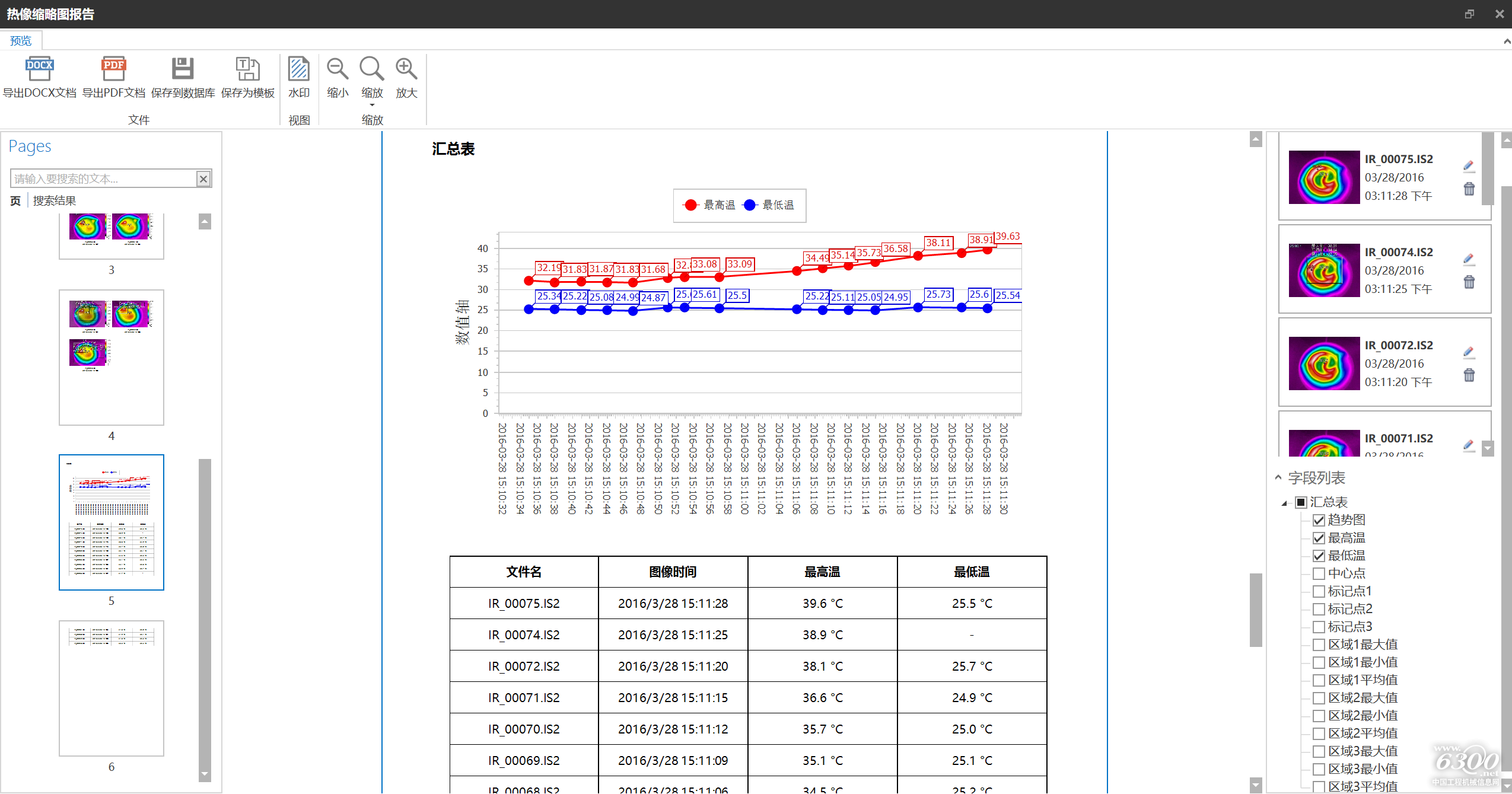1512x794 pixels.
Task: Collapse the 字段列表 section
Action: tap(1278, 477)
